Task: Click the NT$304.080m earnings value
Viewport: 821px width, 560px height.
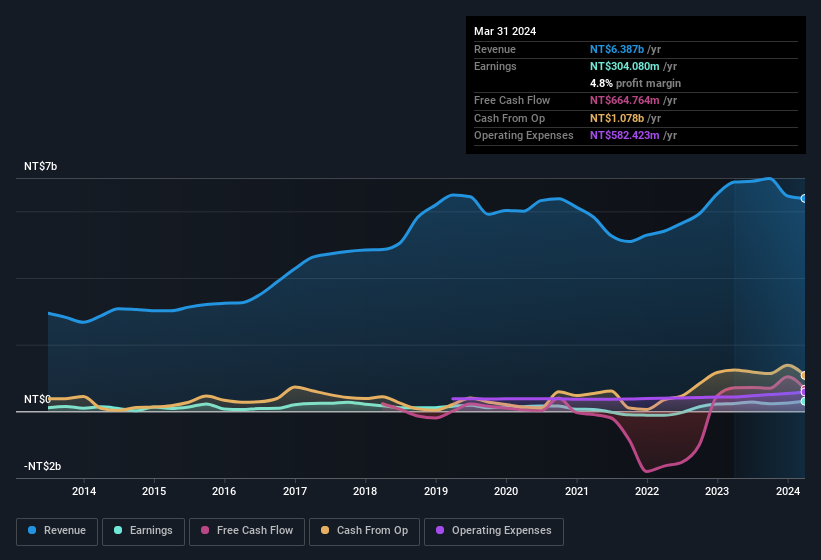Action: (625, 66)
